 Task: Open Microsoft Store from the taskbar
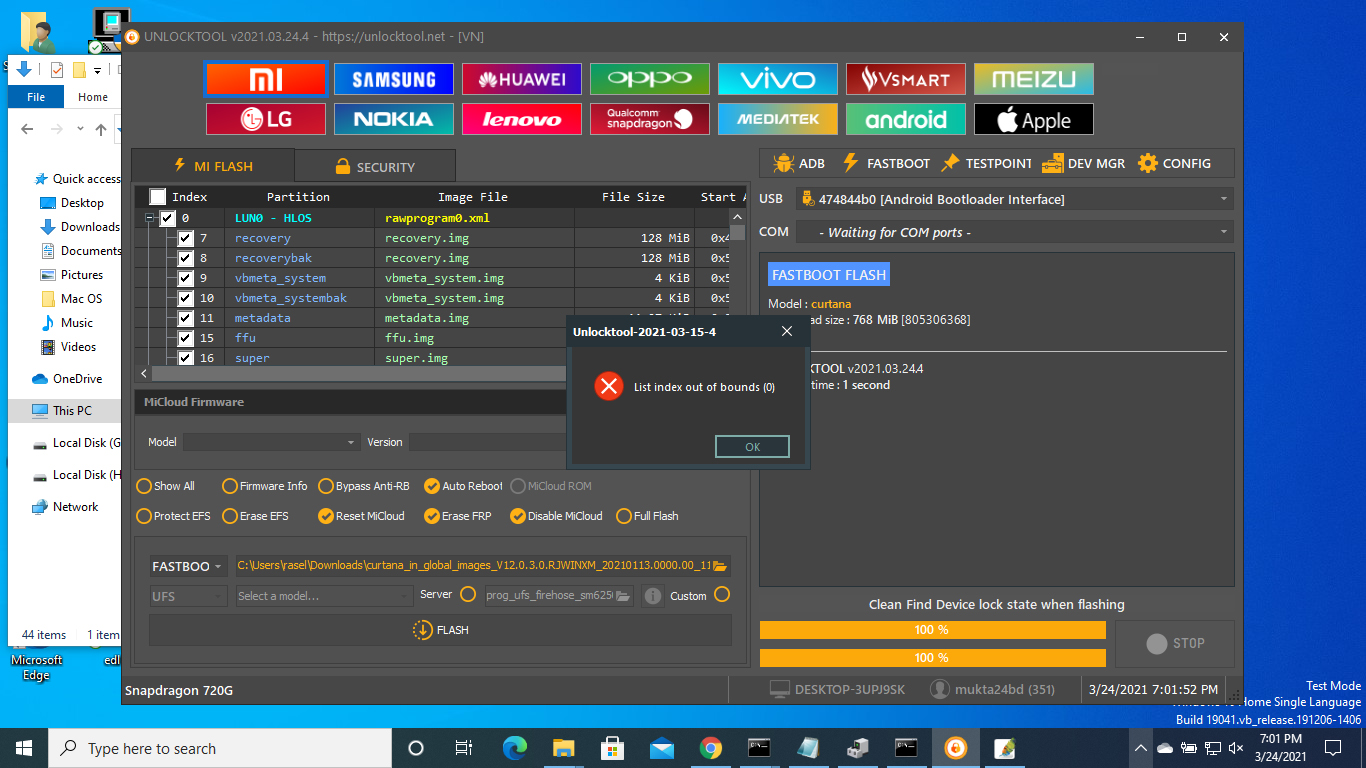tap(613, 748)
